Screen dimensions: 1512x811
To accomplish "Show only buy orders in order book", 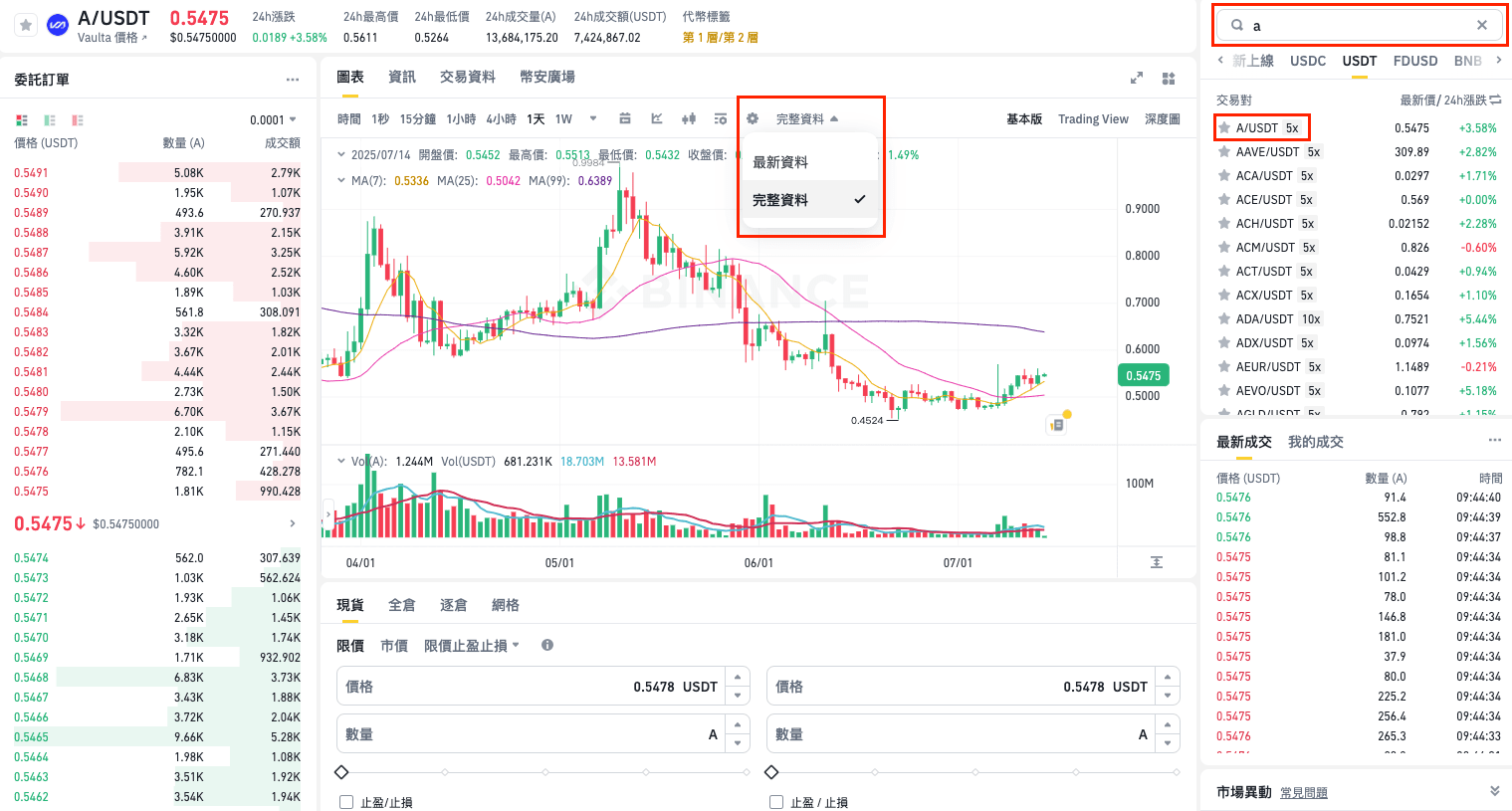I will pos(50,119).
